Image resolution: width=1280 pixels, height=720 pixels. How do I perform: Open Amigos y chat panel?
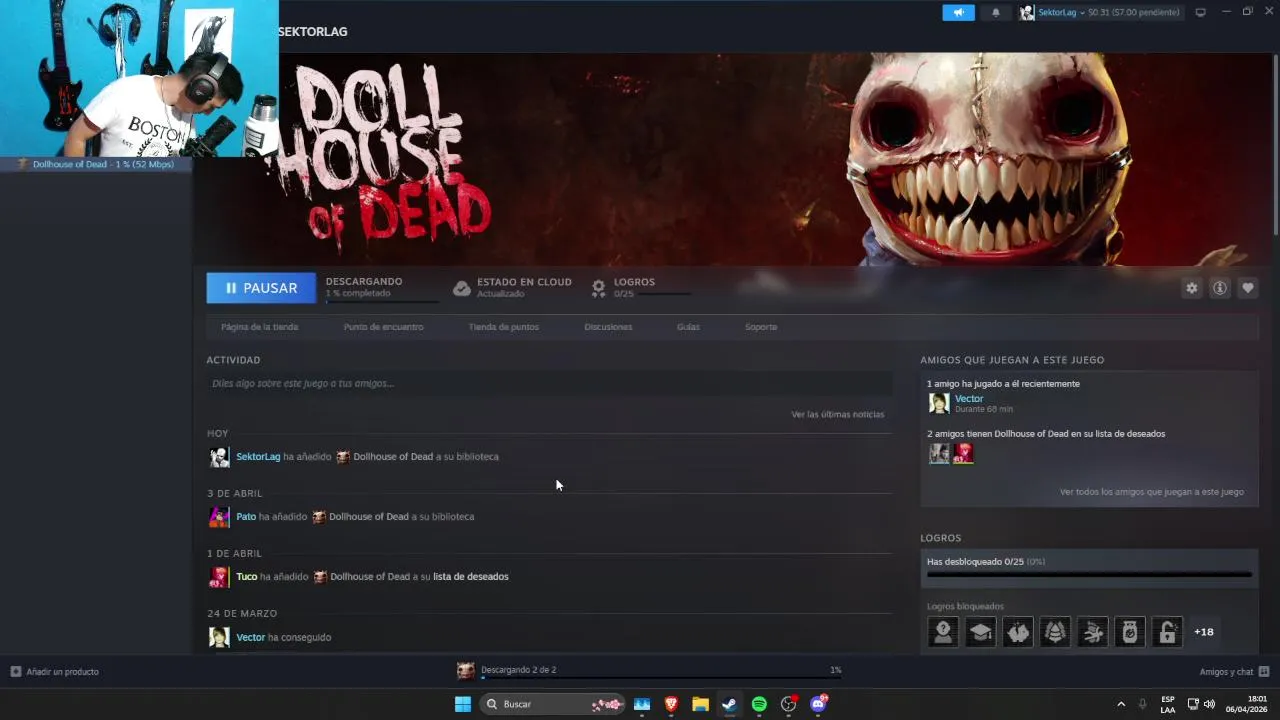click(1234, 672)
